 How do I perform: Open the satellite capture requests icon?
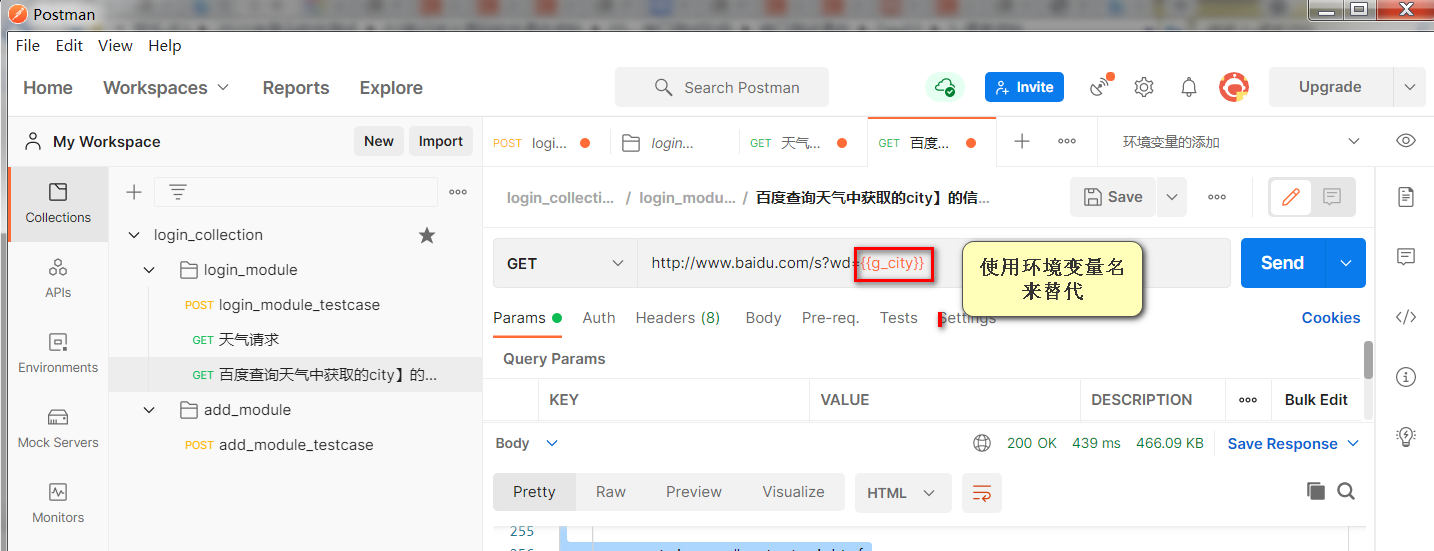(1101, 87)
